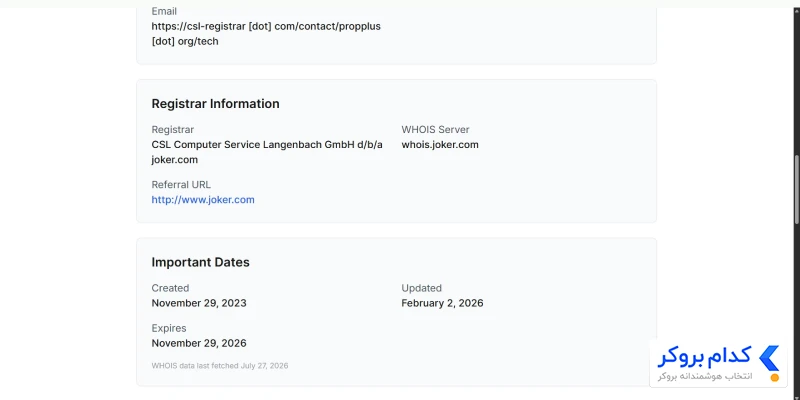Click the Registrar Information heading
The width and height of the screenshot is (800, 400).
(215, 104)
